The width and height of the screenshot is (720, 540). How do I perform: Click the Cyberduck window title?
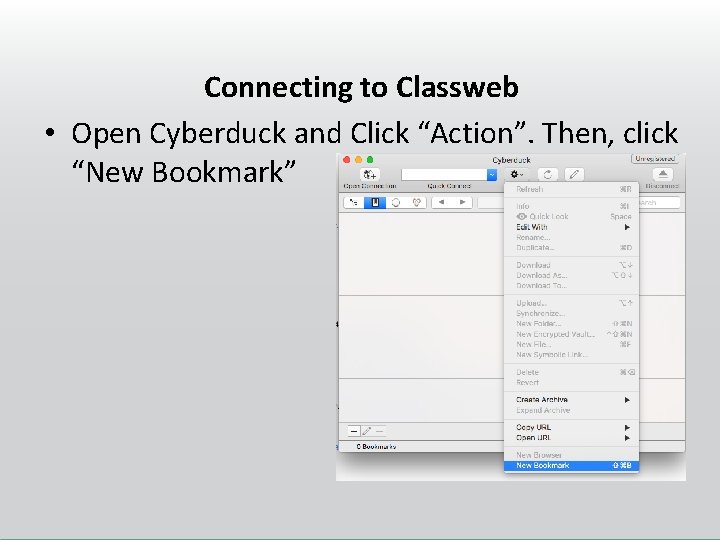coord(512,160)
